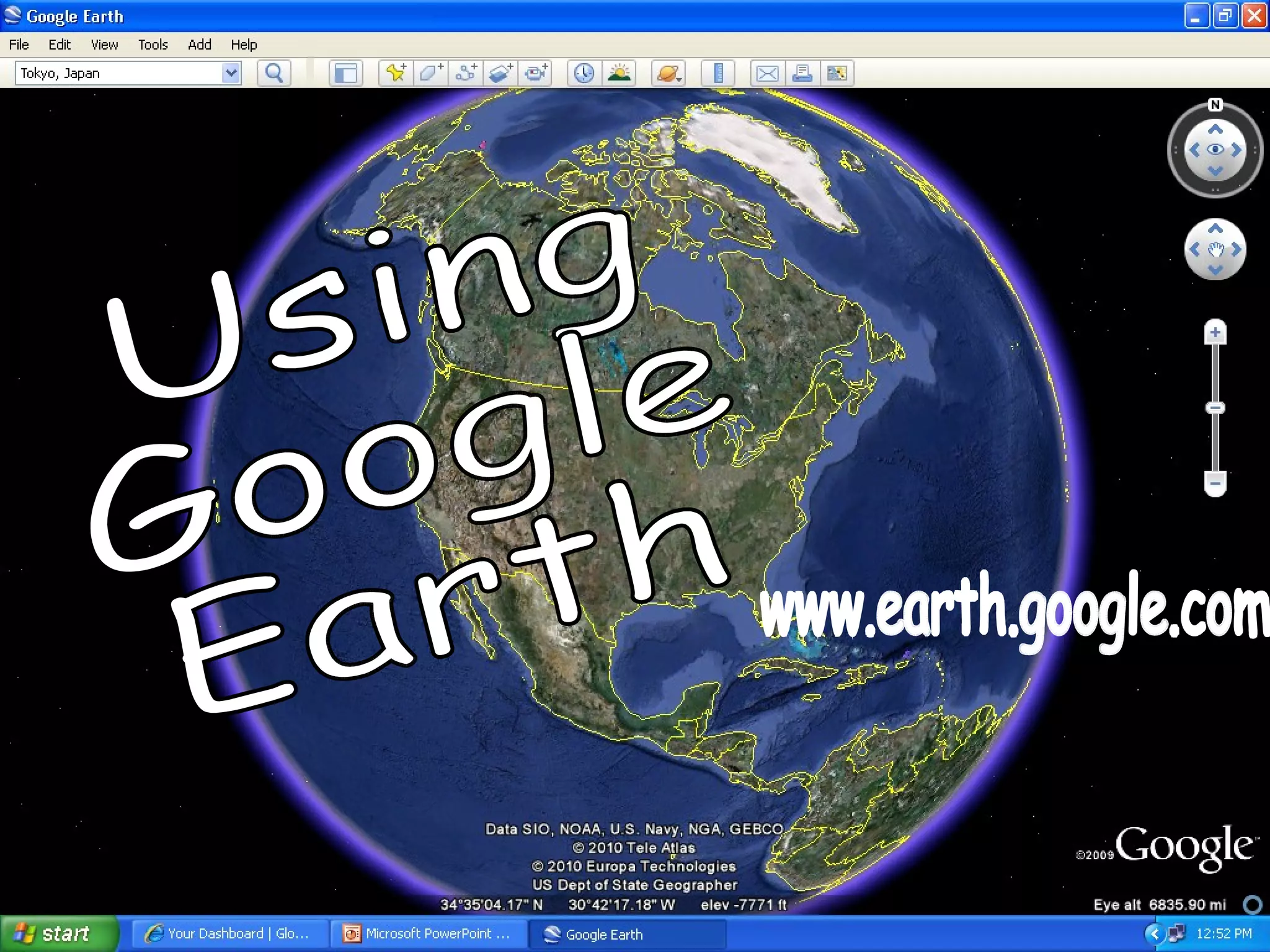Click the hand icon in move joystick

[1215, 249]
